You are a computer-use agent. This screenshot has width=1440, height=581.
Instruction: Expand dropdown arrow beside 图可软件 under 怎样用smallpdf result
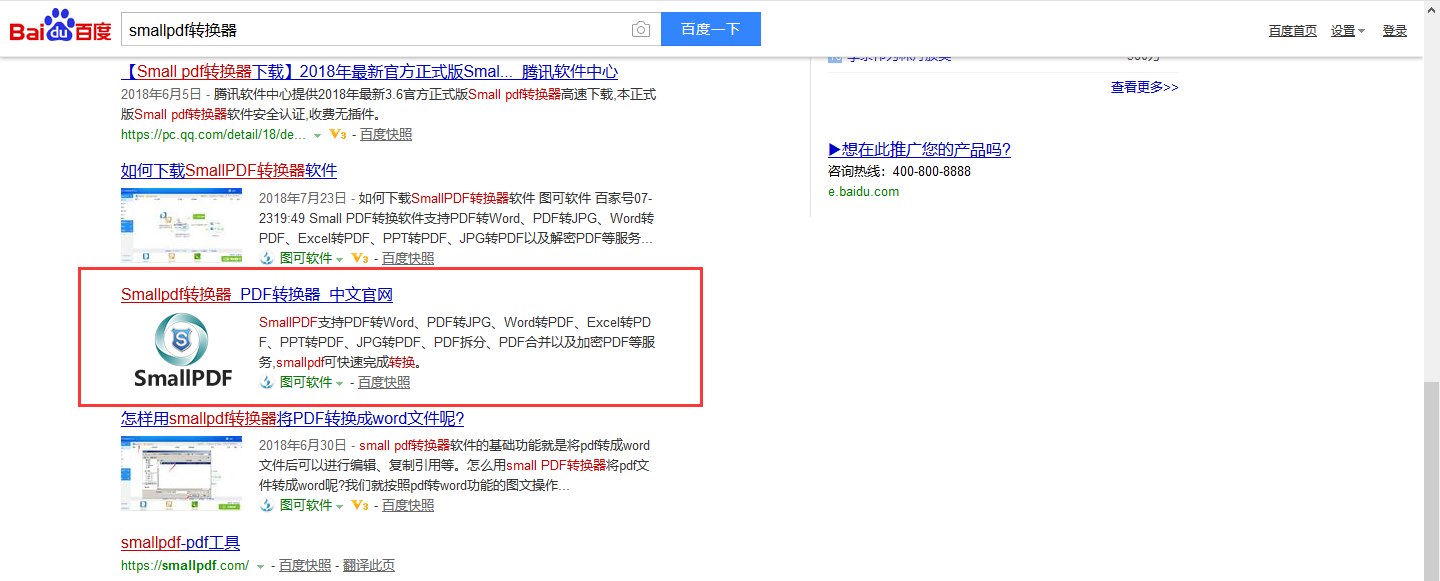pyautogui.click(x=340, y=506)
